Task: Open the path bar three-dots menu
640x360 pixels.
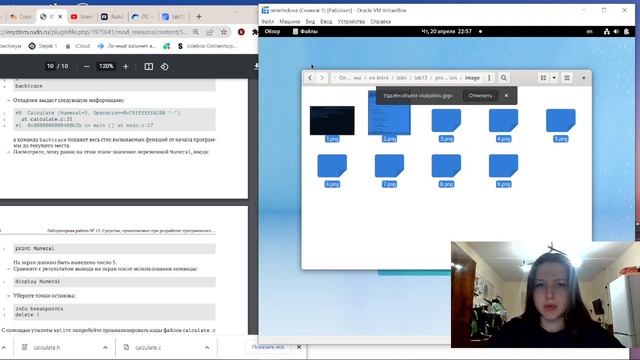Action: (489, 78)
